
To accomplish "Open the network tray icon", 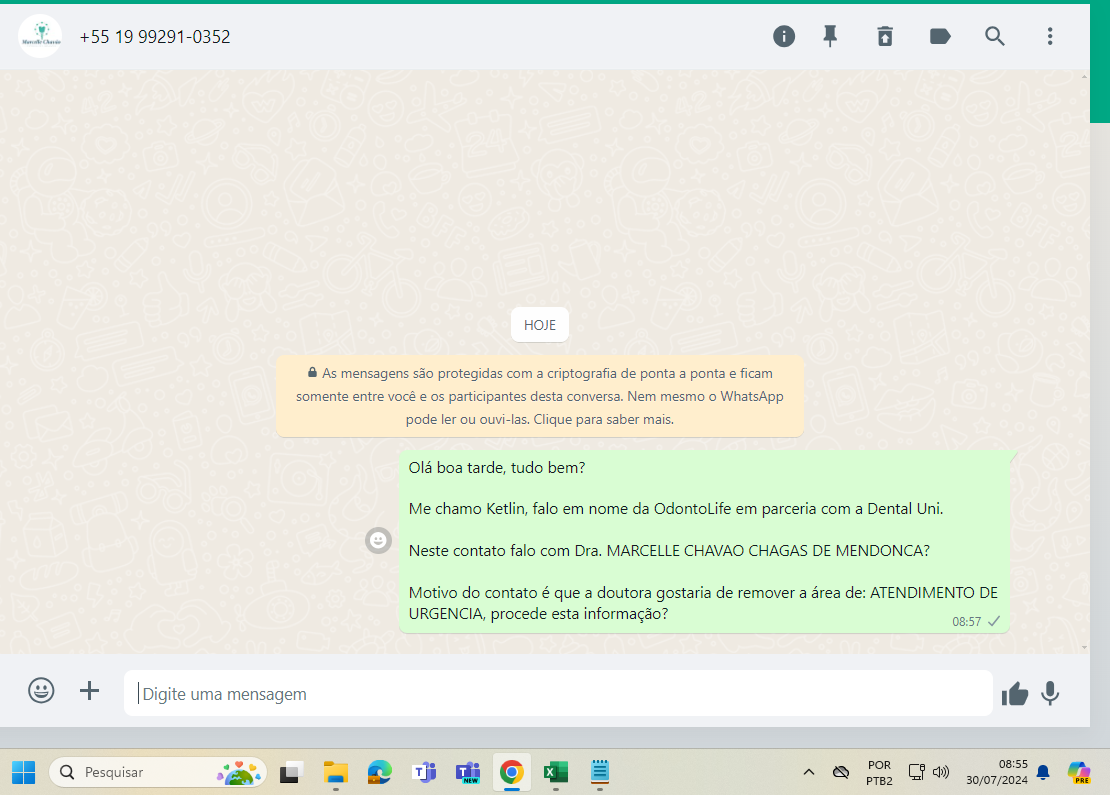I will point(917,772).
